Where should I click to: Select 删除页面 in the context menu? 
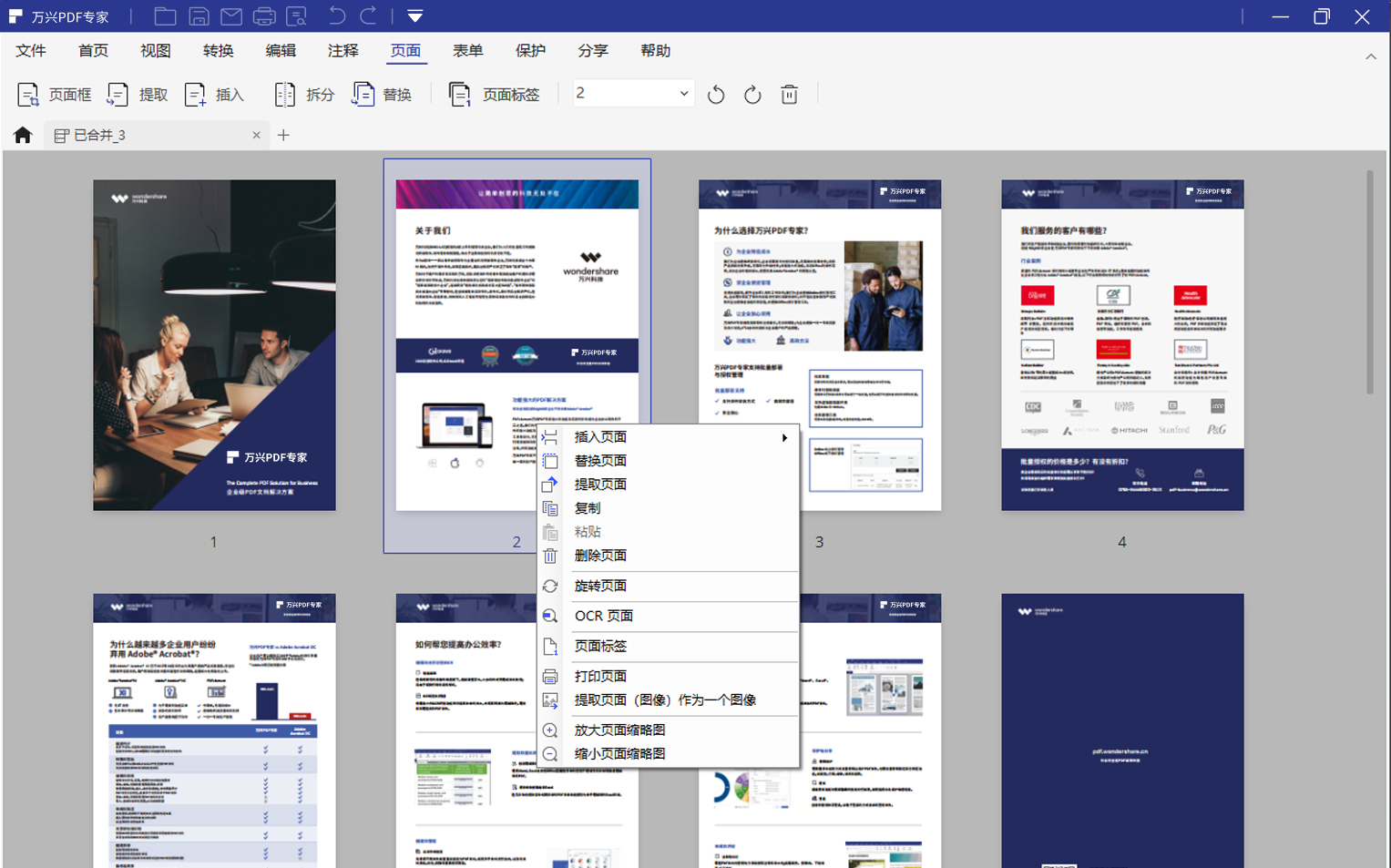click(600, 556)
